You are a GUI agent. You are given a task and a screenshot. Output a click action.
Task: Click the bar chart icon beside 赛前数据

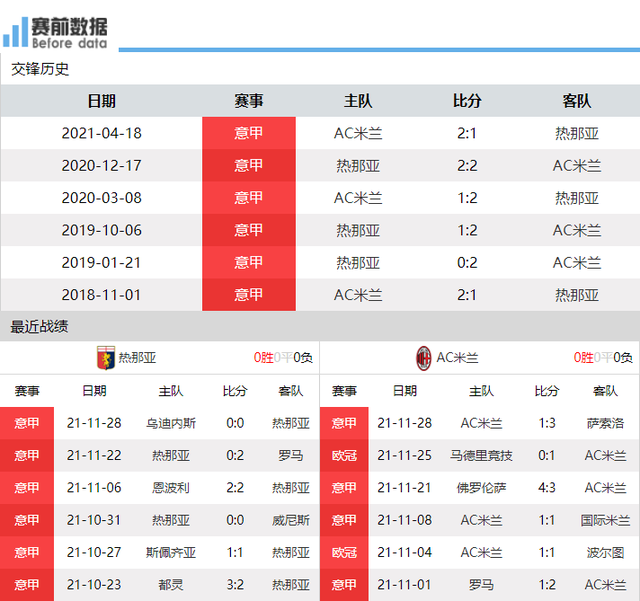(x=16, y=32)
